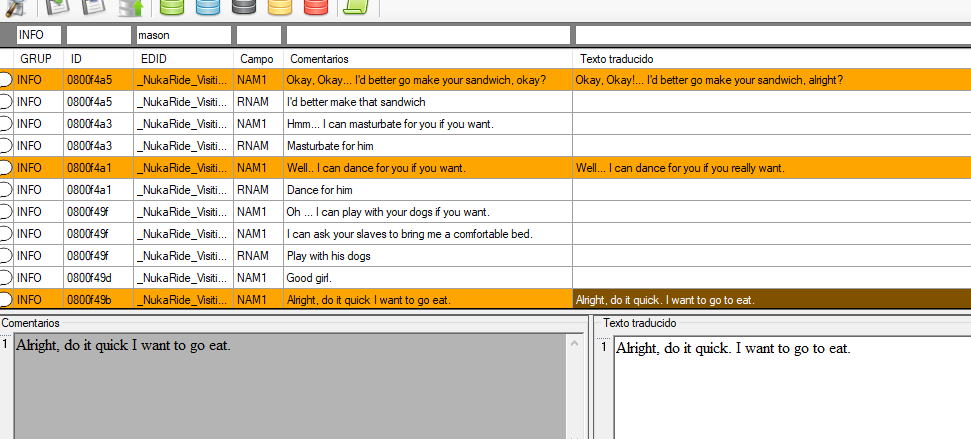Sort by the Comentarios column header
Viewport: 971px width, 439px height.
point(428,59)
